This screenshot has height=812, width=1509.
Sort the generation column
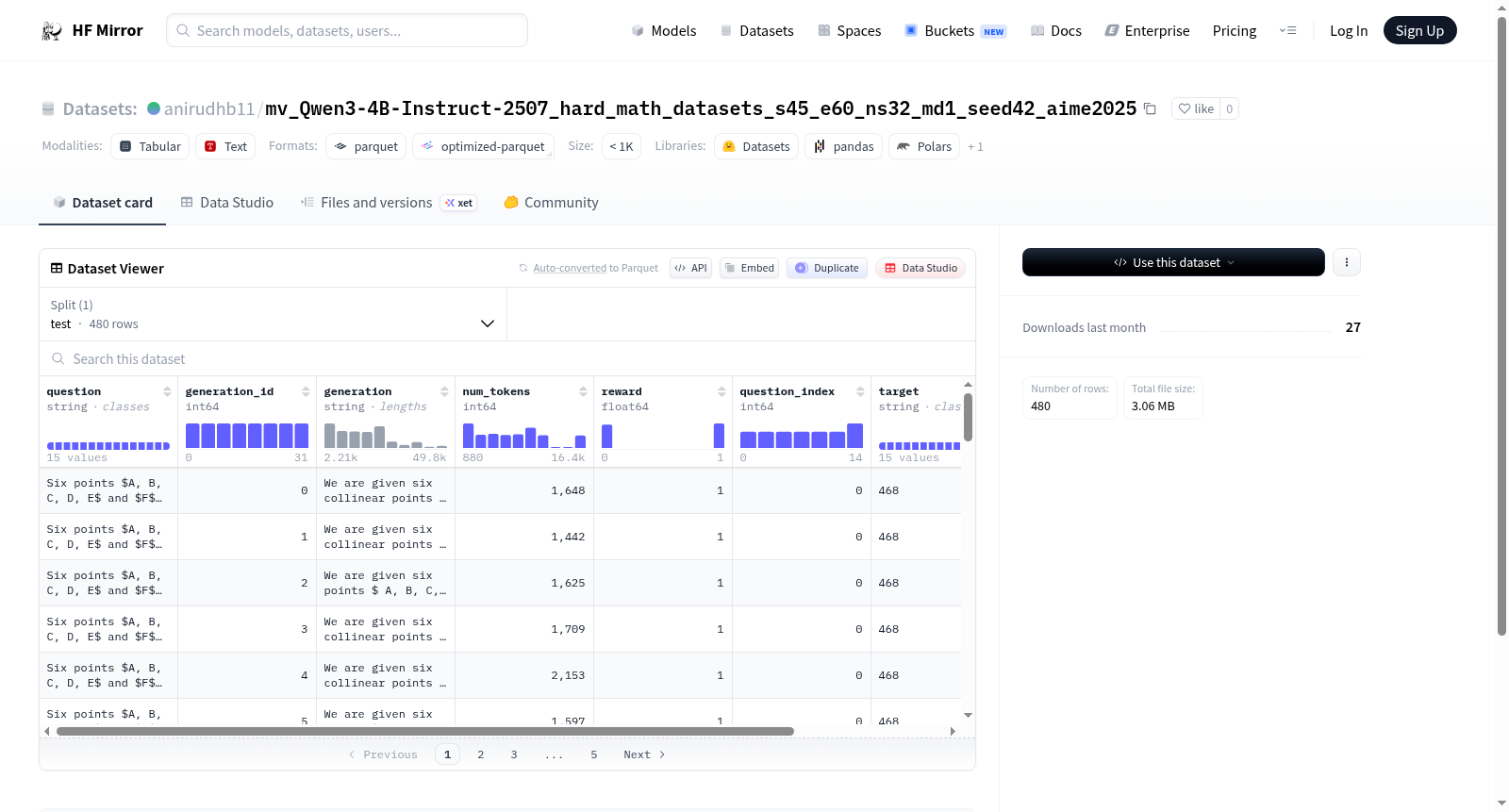pyautogui.click(x=444, y=391)
